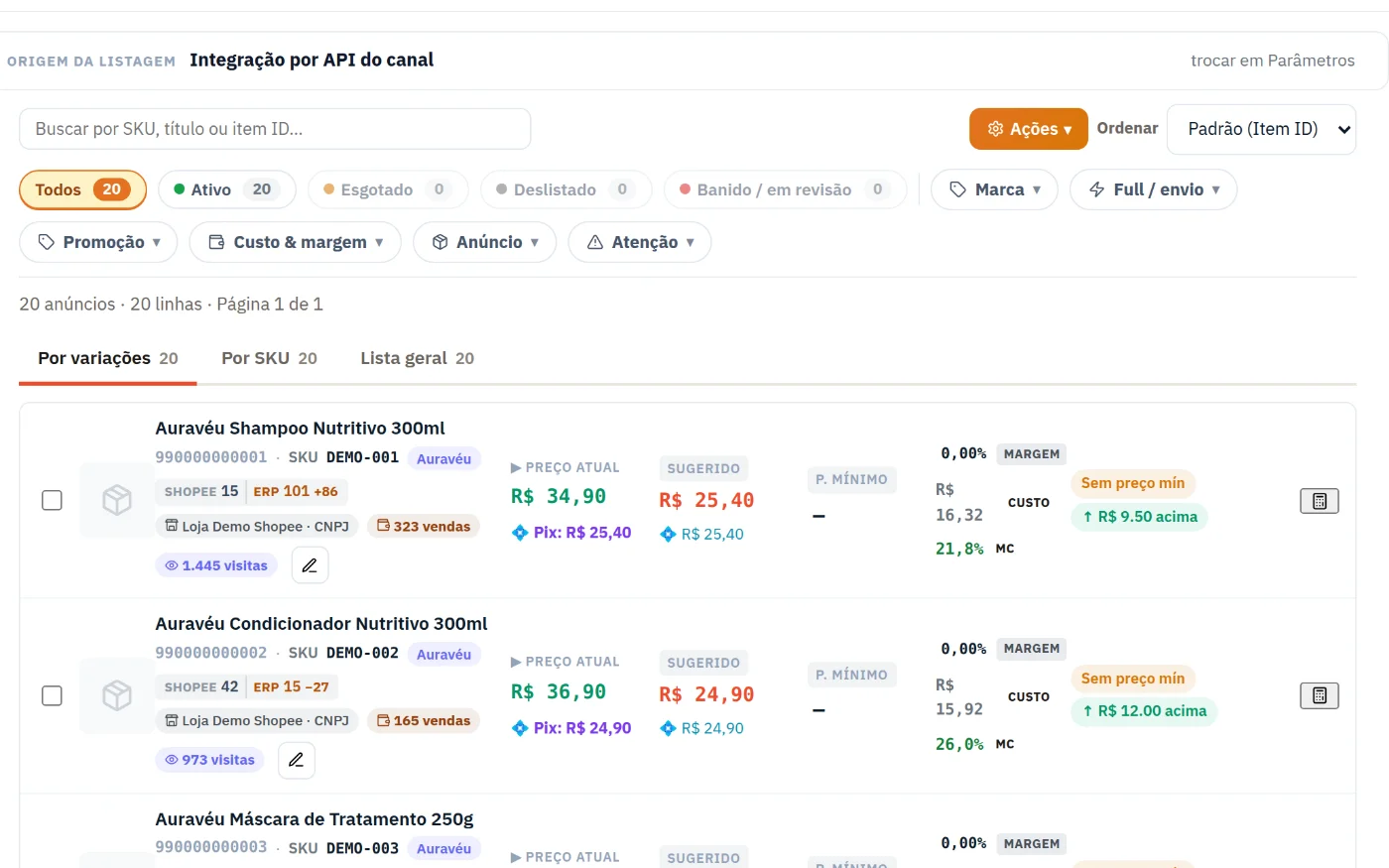The height and width of the screenshot is (868, 1389).
Task: Filter listings by Deslistado status
Action: coord(566,189)
